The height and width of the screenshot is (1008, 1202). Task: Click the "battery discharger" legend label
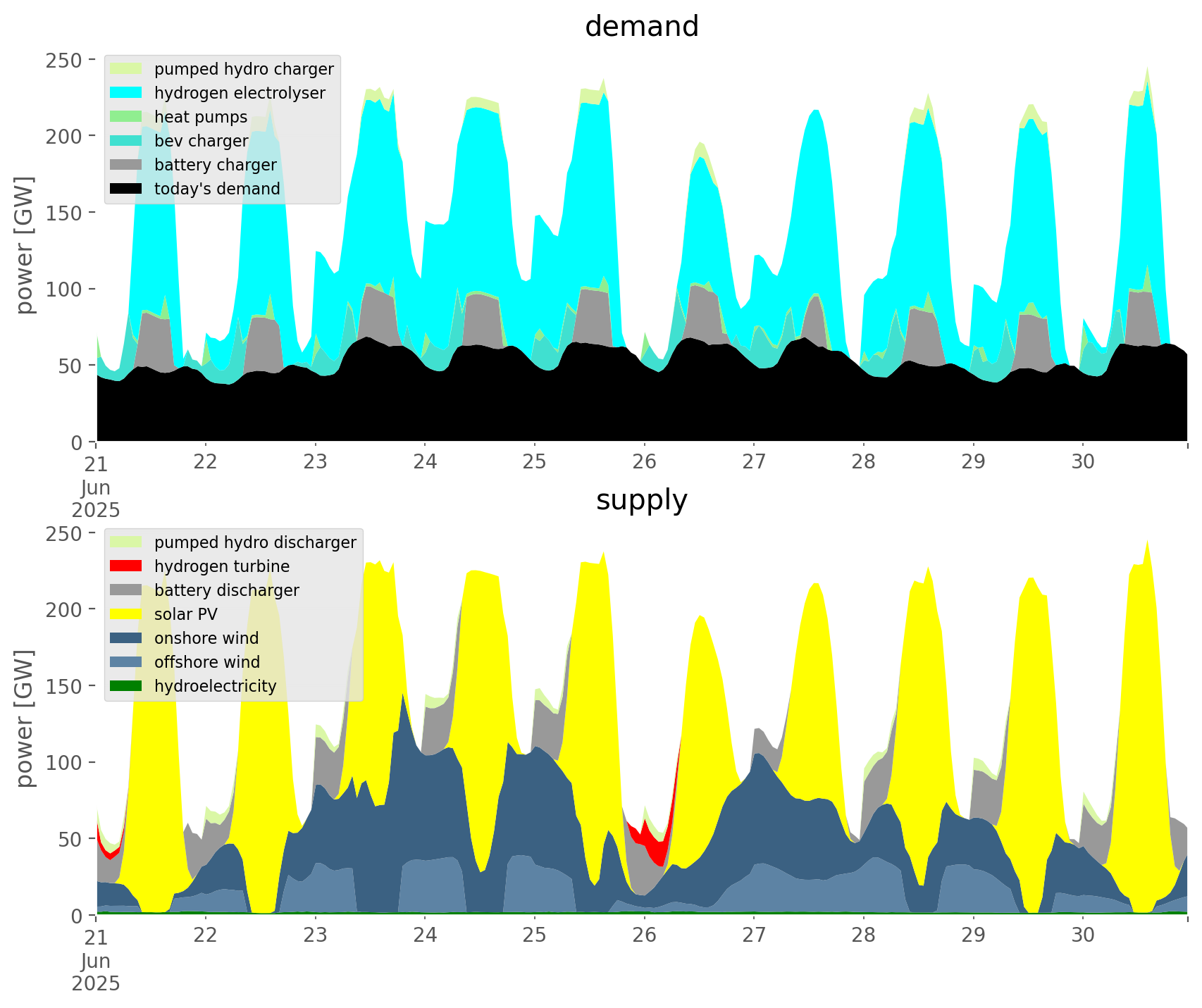[x=226, y=590]
